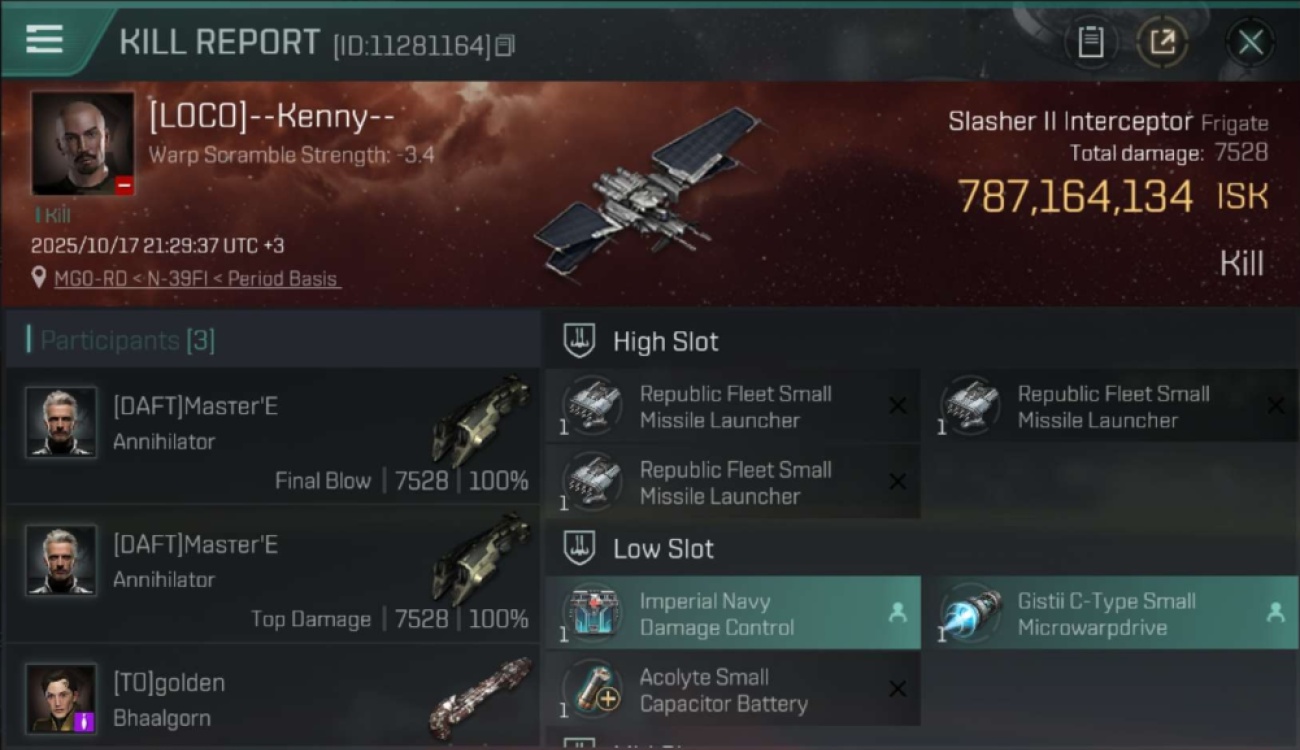Screen dimensions: 1300x750
Task: Click the Slasher II Interceptor ship image
Action: (x=644, y=191)
